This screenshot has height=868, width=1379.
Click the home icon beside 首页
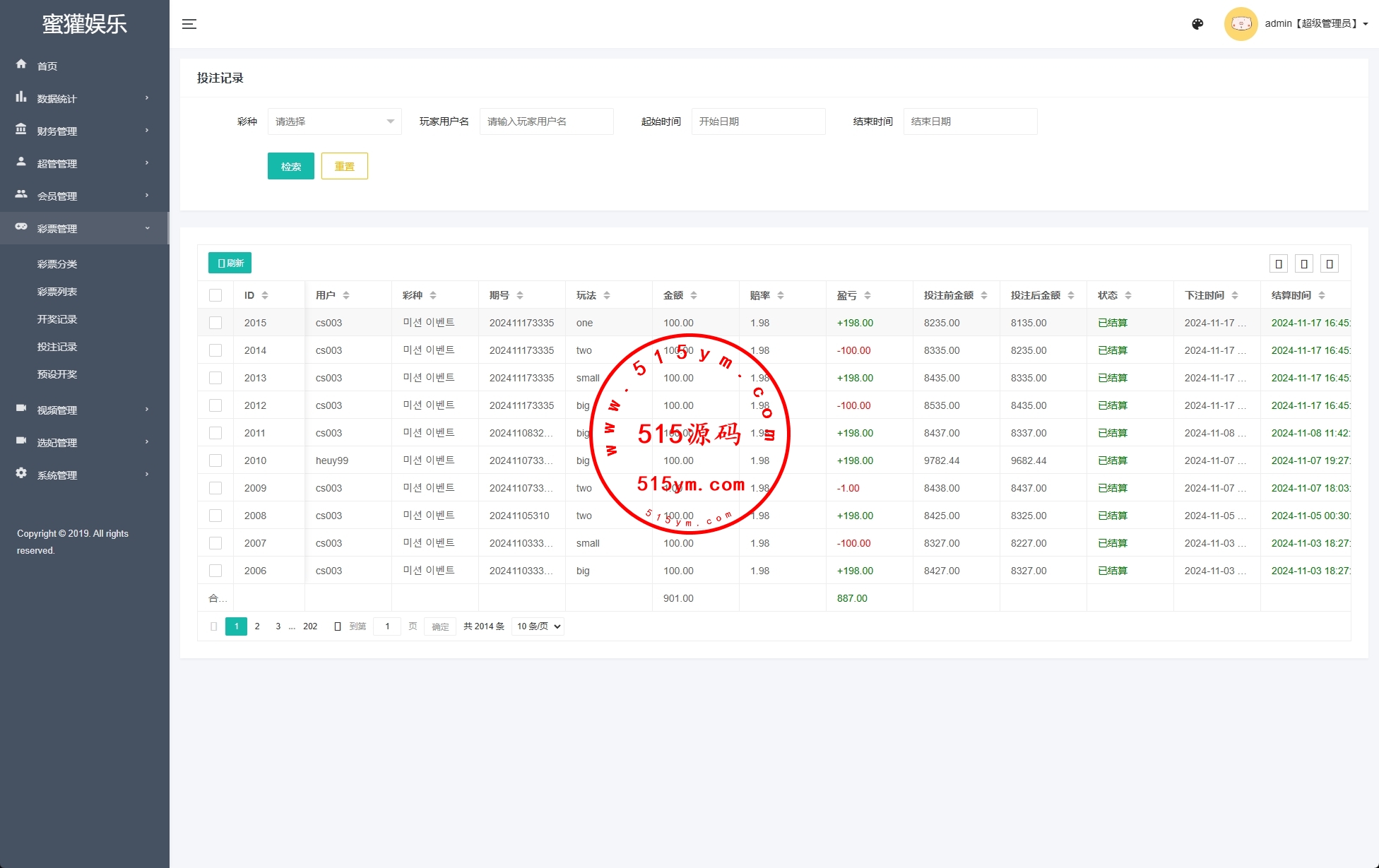click(21, 64)
